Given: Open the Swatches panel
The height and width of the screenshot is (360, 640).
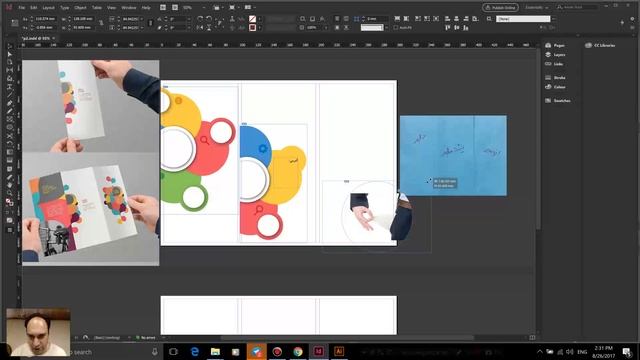Looking at the screenshot, I should pos(558,100).
